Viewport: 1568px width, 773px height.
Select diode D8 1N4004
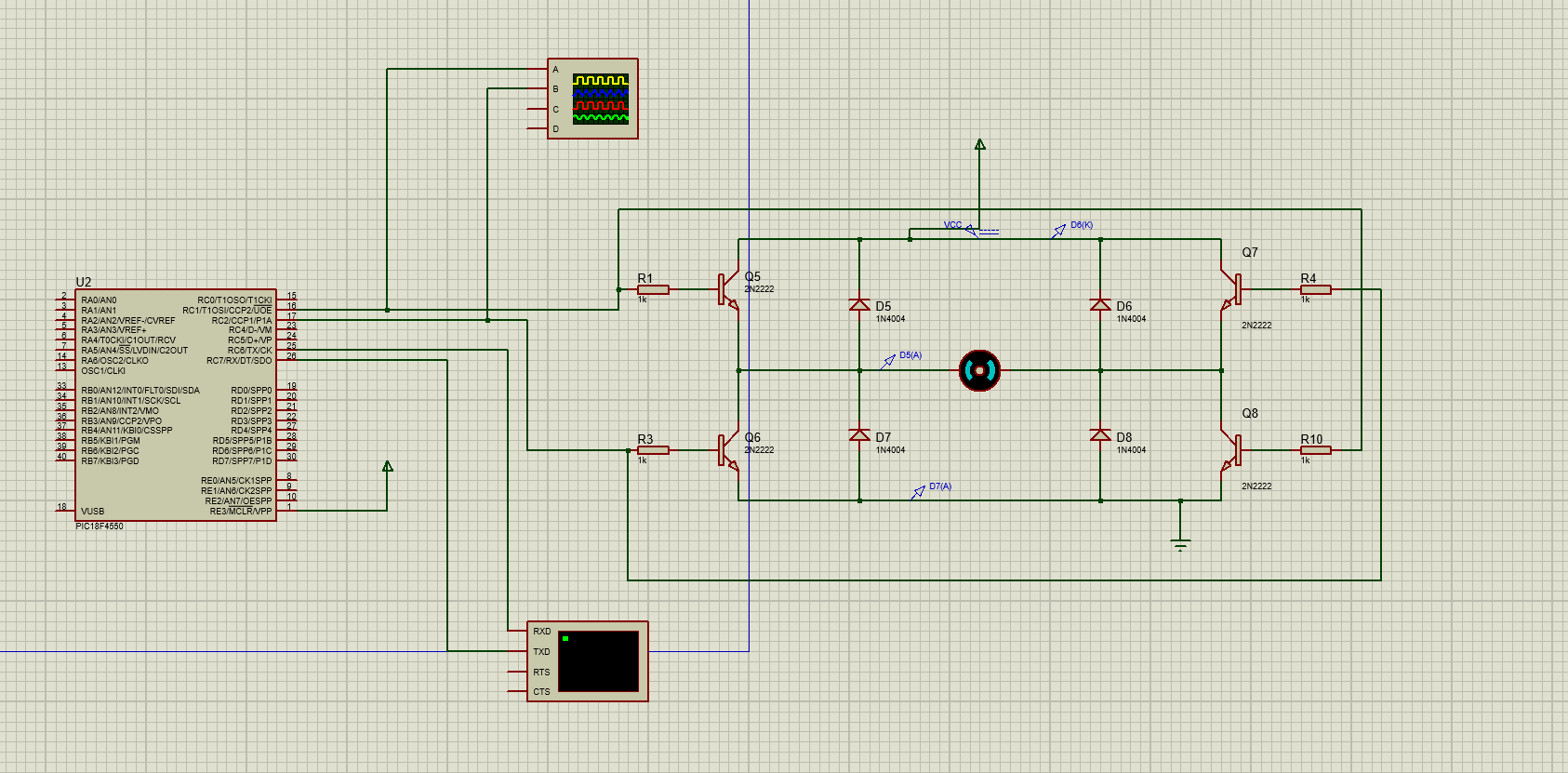pyautogui.click(x=1100, y=435)
